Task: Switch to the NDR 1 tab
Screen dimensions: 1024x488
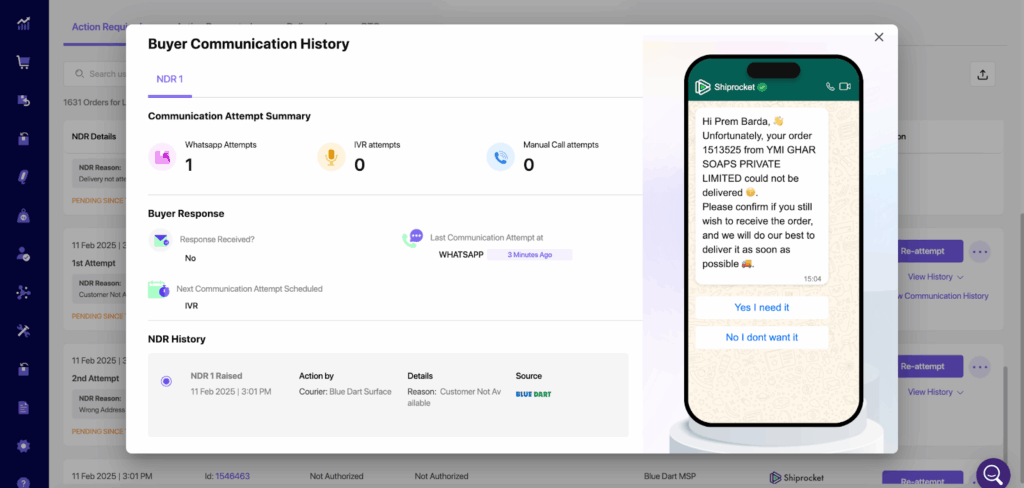Action: point(169,79)
